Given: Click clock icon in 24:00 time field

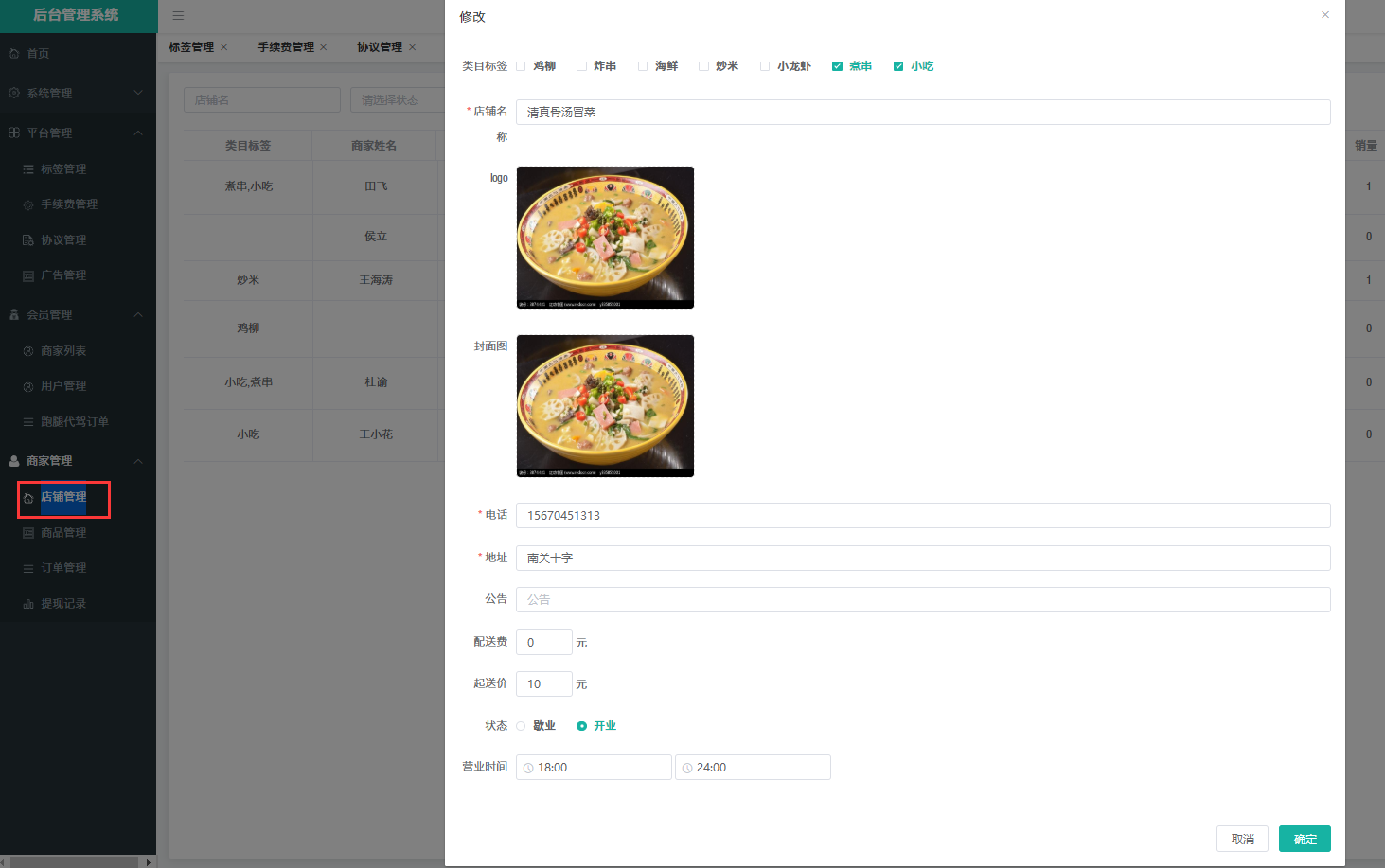Looking at the screenshot, I should pos(687,768).
